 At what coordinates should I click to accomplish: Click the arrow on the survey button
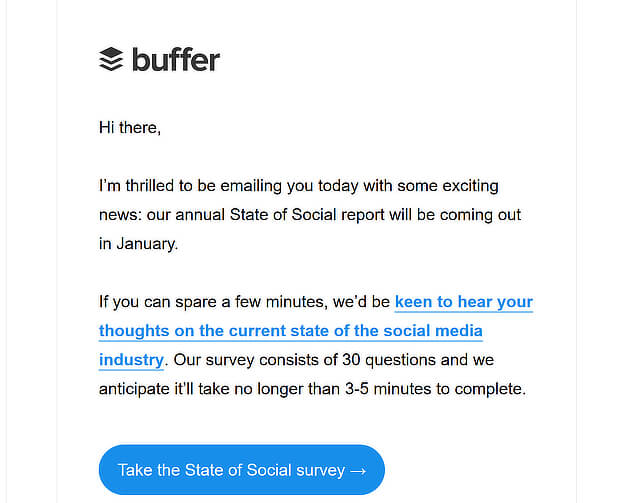(358, 471)
